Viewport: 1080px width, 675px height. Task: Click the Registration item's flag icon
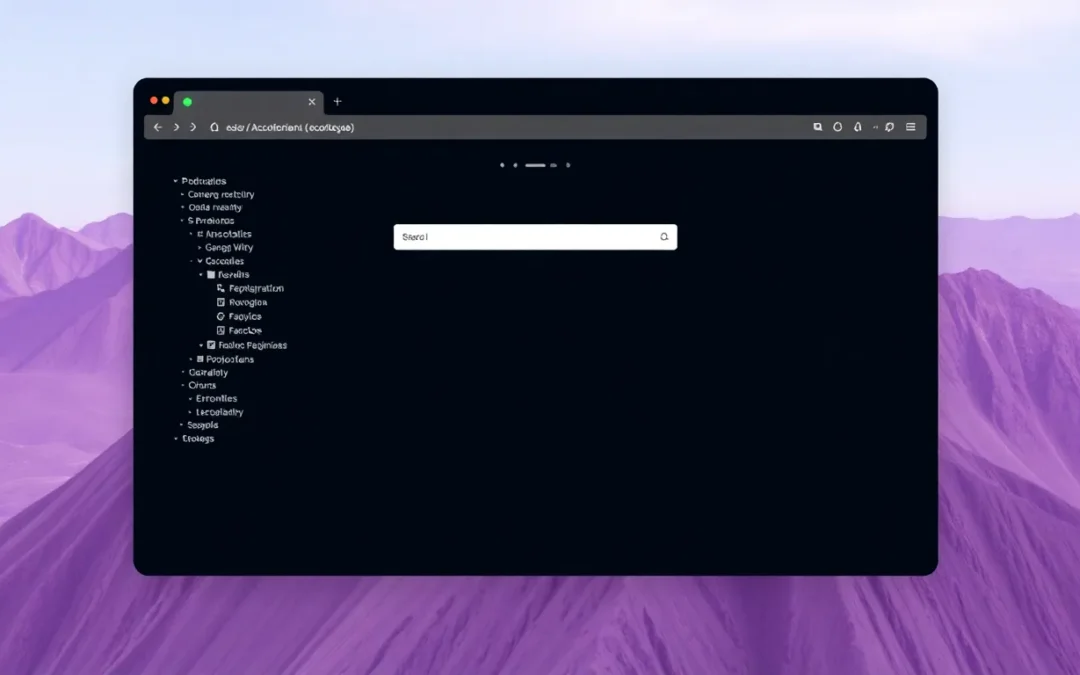pos(219,288)
